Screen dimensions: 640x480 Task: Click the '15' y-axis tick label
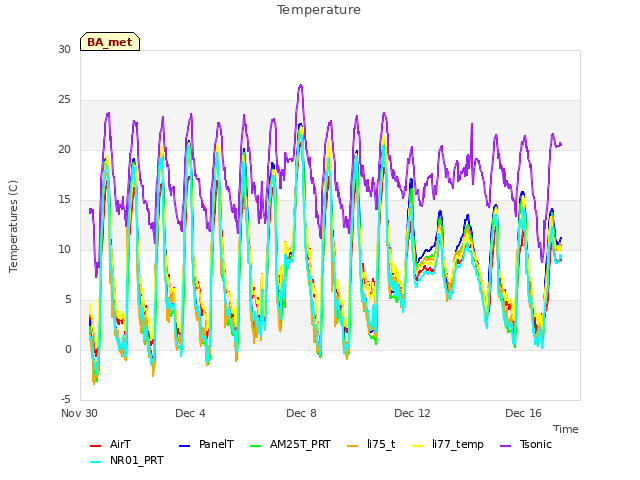point(64,200)
